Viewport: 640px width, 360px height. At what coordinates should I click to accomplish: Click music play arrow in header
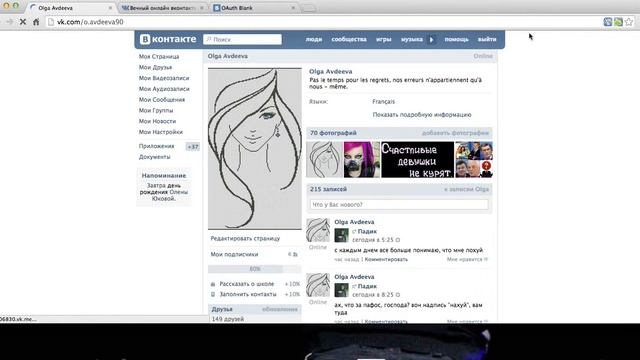point(431,40)
